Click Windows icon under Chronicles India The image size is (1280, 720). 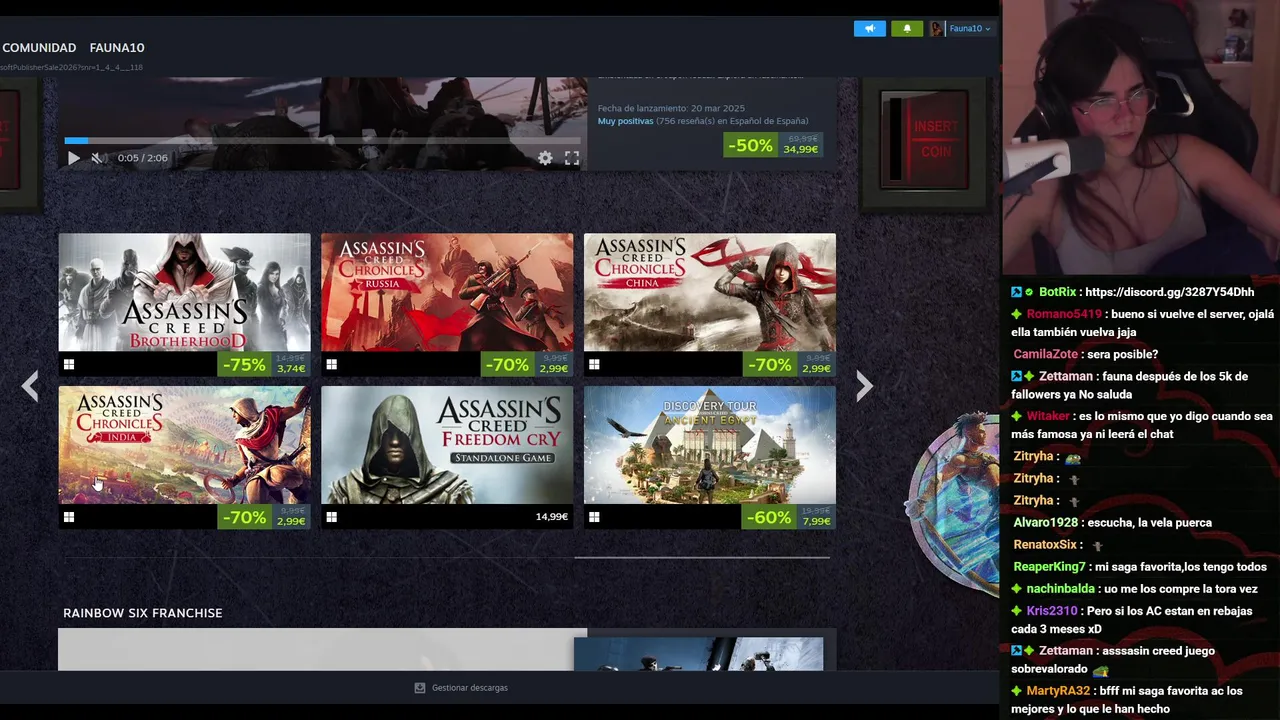pyautogui.click(x=69, y=517)
